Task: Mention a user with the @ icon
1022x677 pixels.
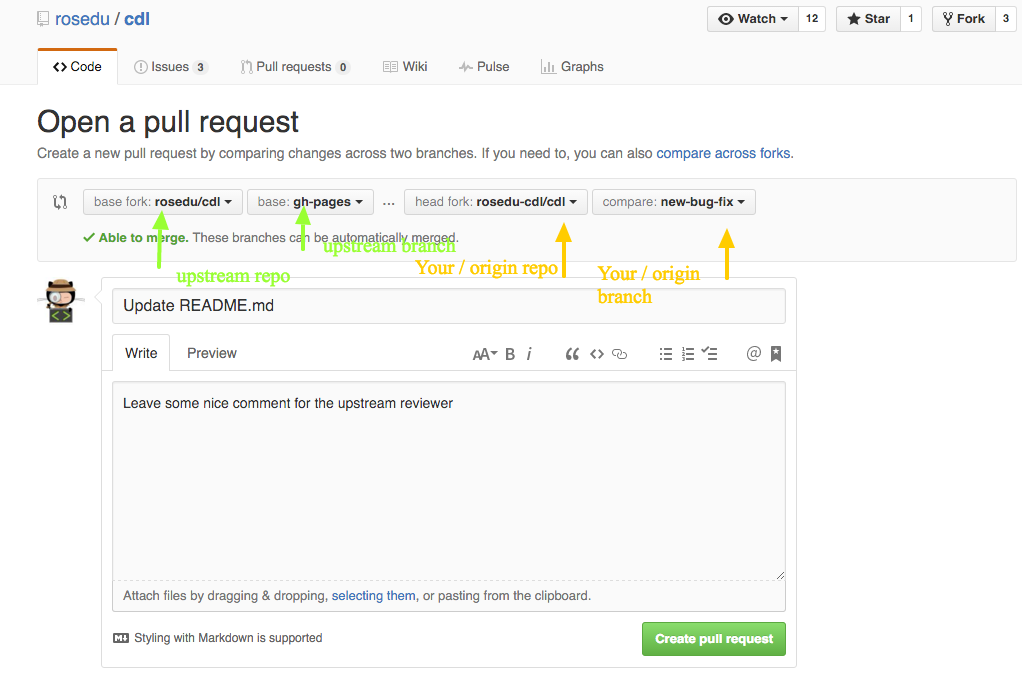Action: pos(753,353)
